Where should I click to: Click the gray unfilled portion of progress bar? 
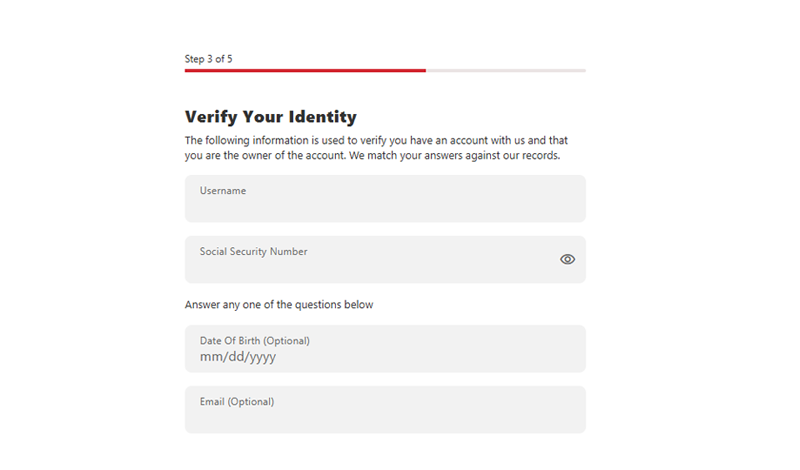pyautogui.click(x=506, y=70)
